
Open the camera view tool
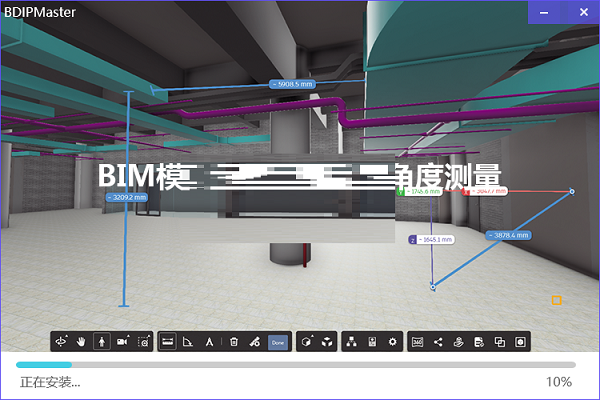122,342
